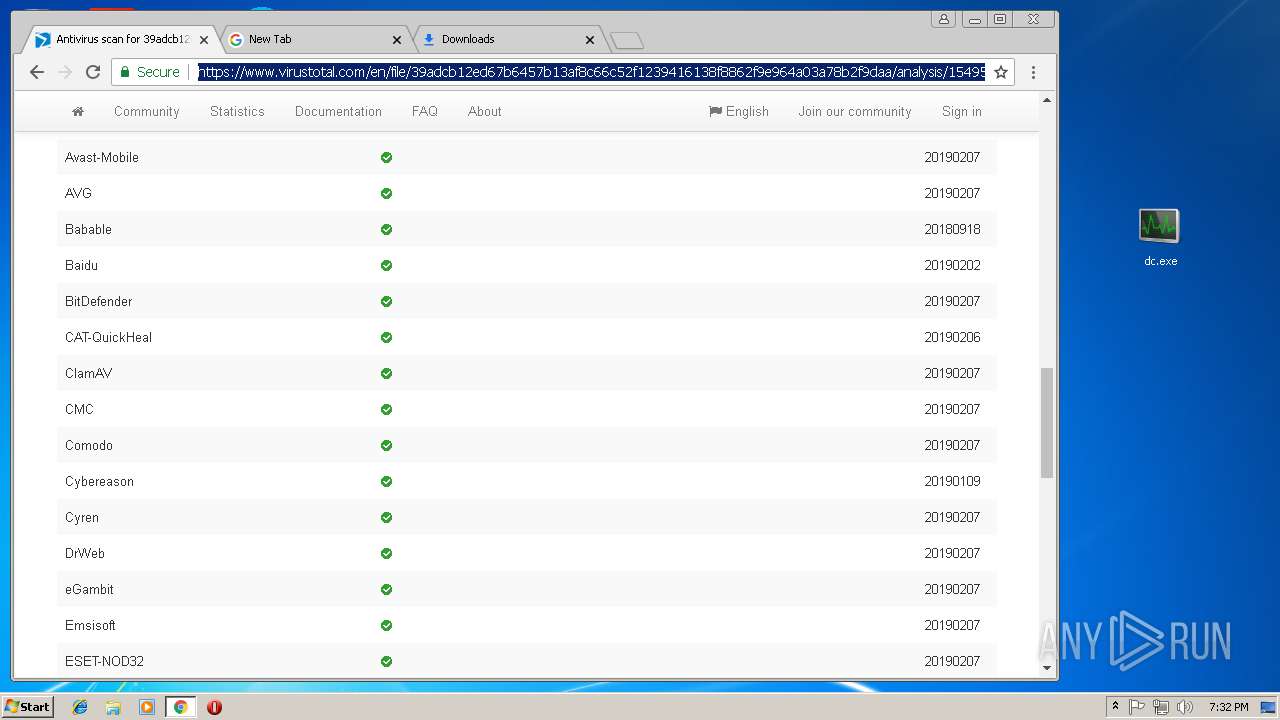The width and height of the screenshot is (1280, 720).
Task: Open the Documentation menu item
Action: pos(338,111)
